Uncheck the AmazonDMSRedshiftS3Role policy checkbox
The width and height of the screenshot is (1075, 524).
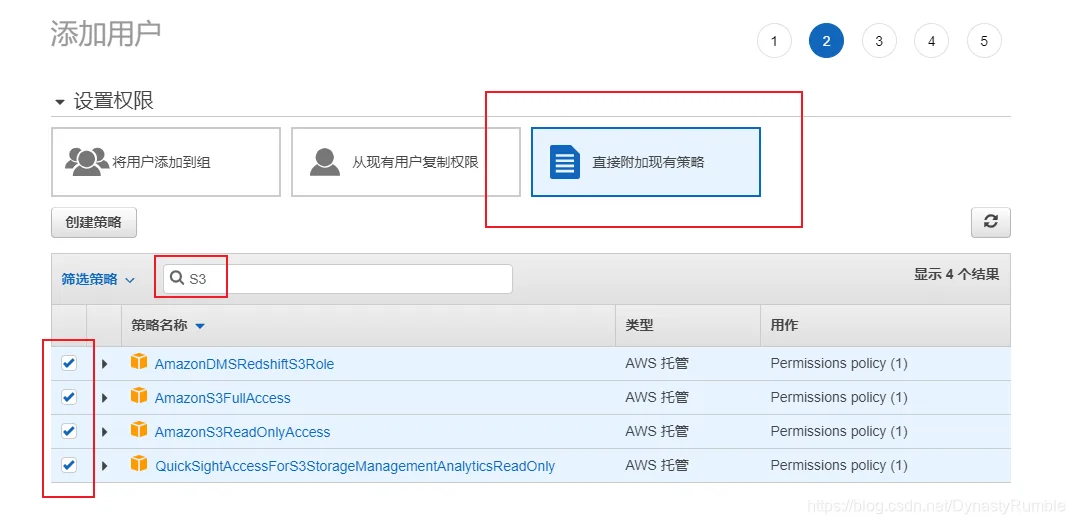click(x=69, y=364)
